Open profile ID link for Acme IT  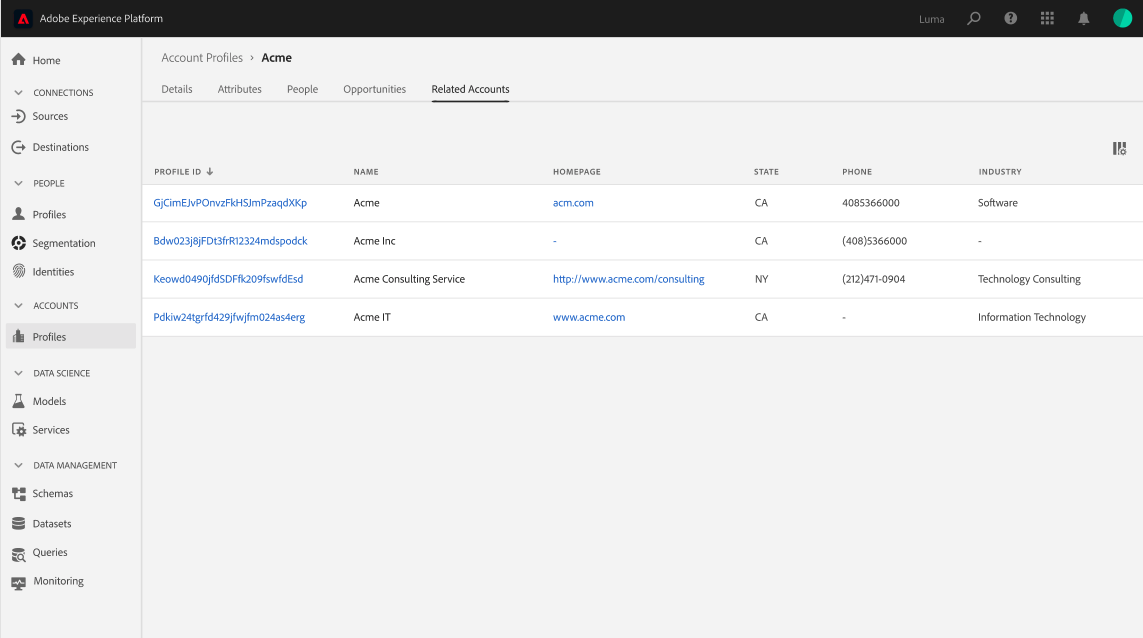[229, 317]
